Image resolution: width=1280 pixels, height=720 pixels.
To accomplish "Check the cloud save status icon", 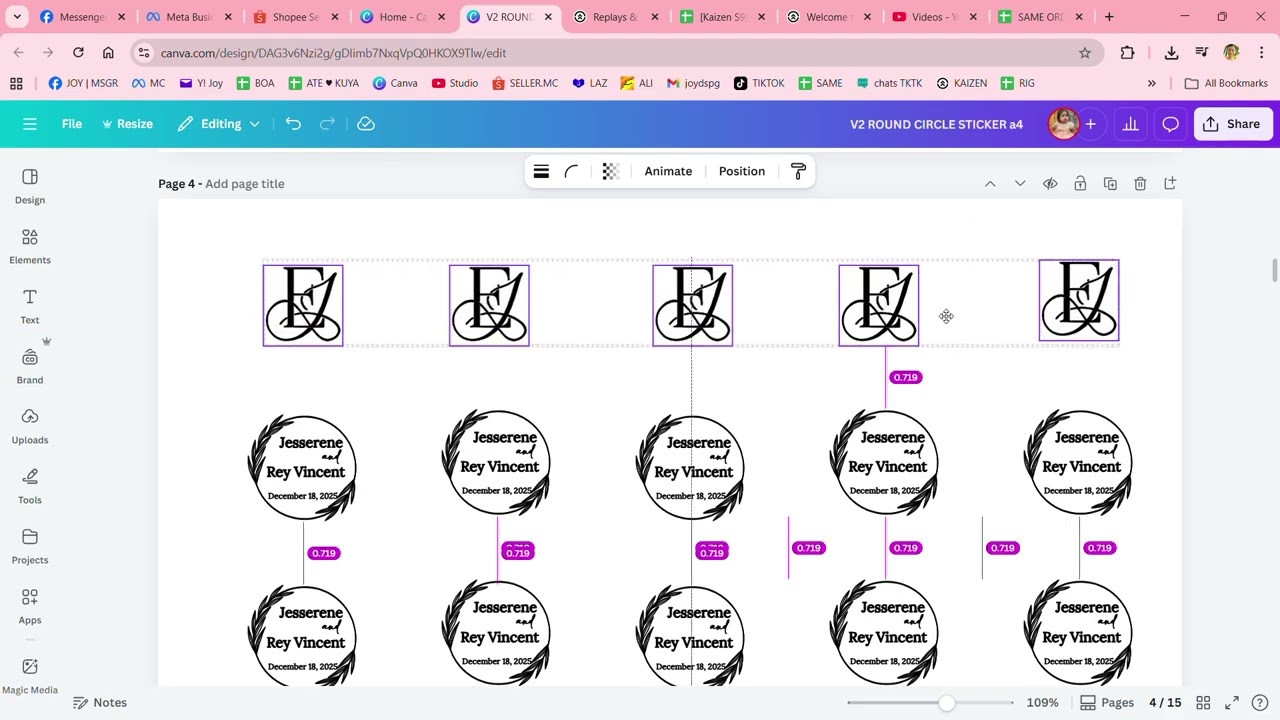I will (x=366, y=124).
